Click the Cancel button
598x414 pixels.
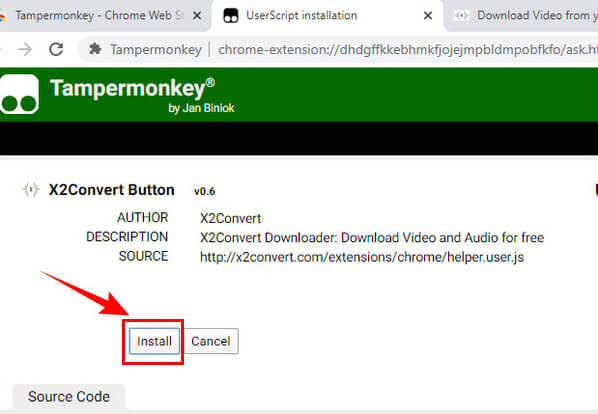pyautogui.click(x=211, y=341)
